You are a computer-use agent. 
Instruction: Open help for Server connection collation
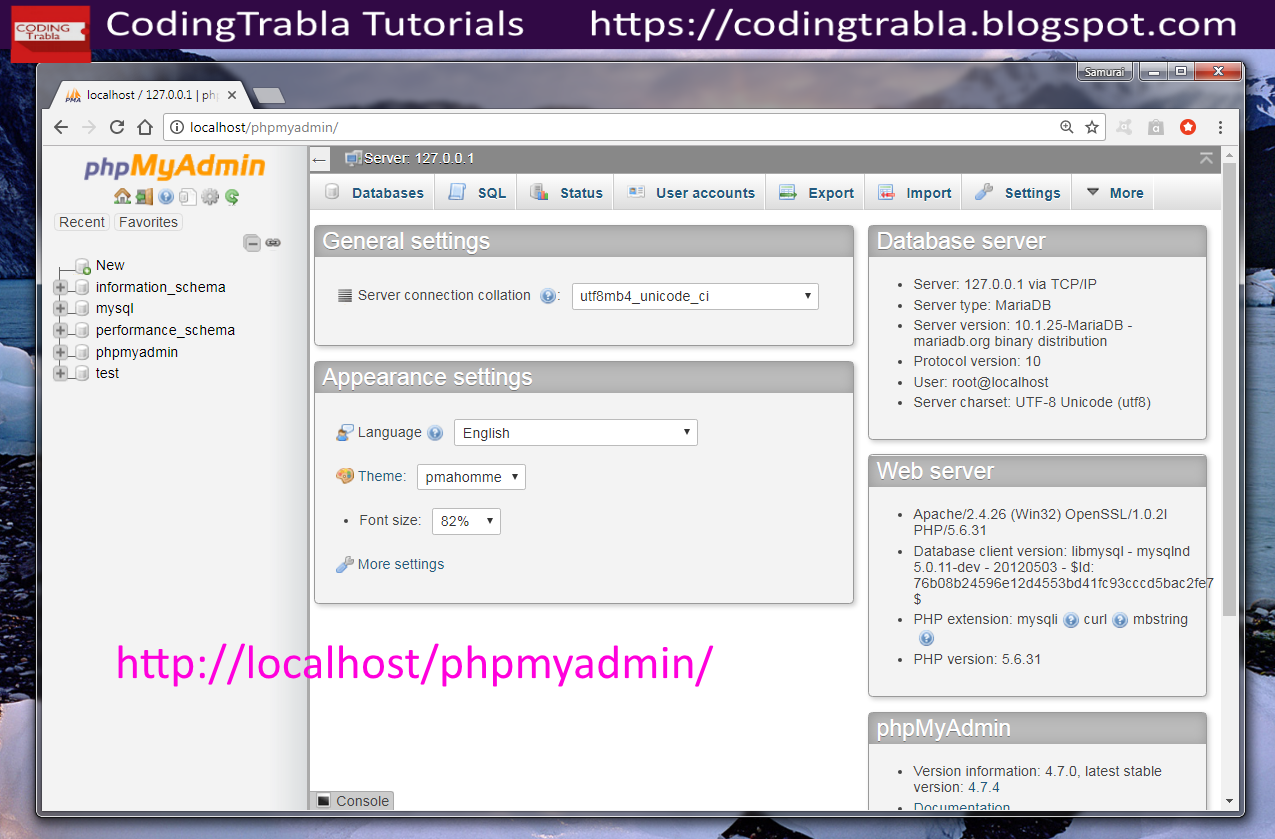(547, 296)
